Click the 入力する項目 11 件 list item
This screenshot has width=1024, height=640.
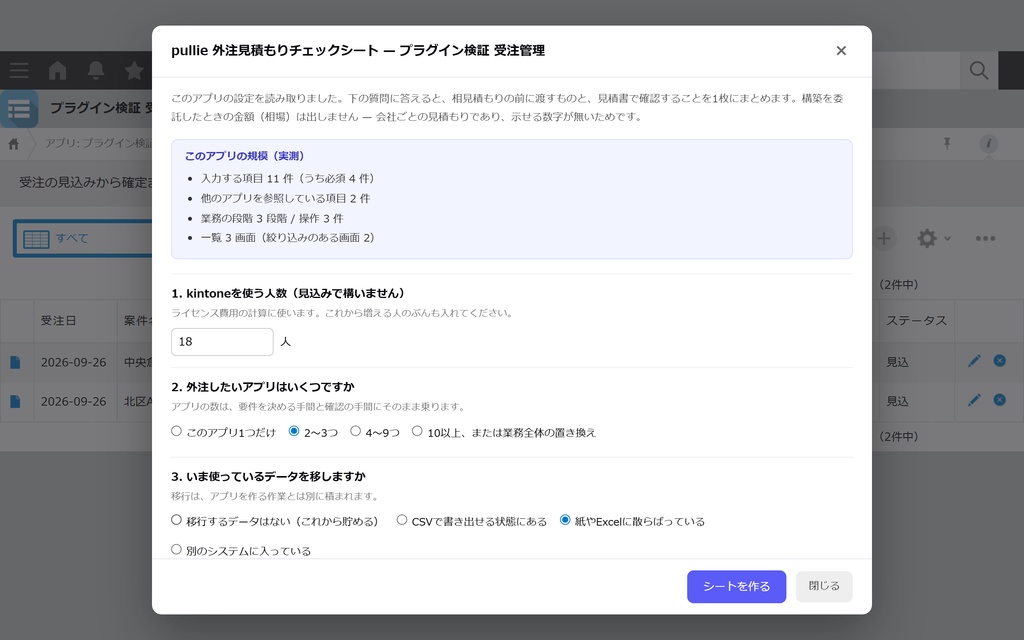[x=288, y=178]
